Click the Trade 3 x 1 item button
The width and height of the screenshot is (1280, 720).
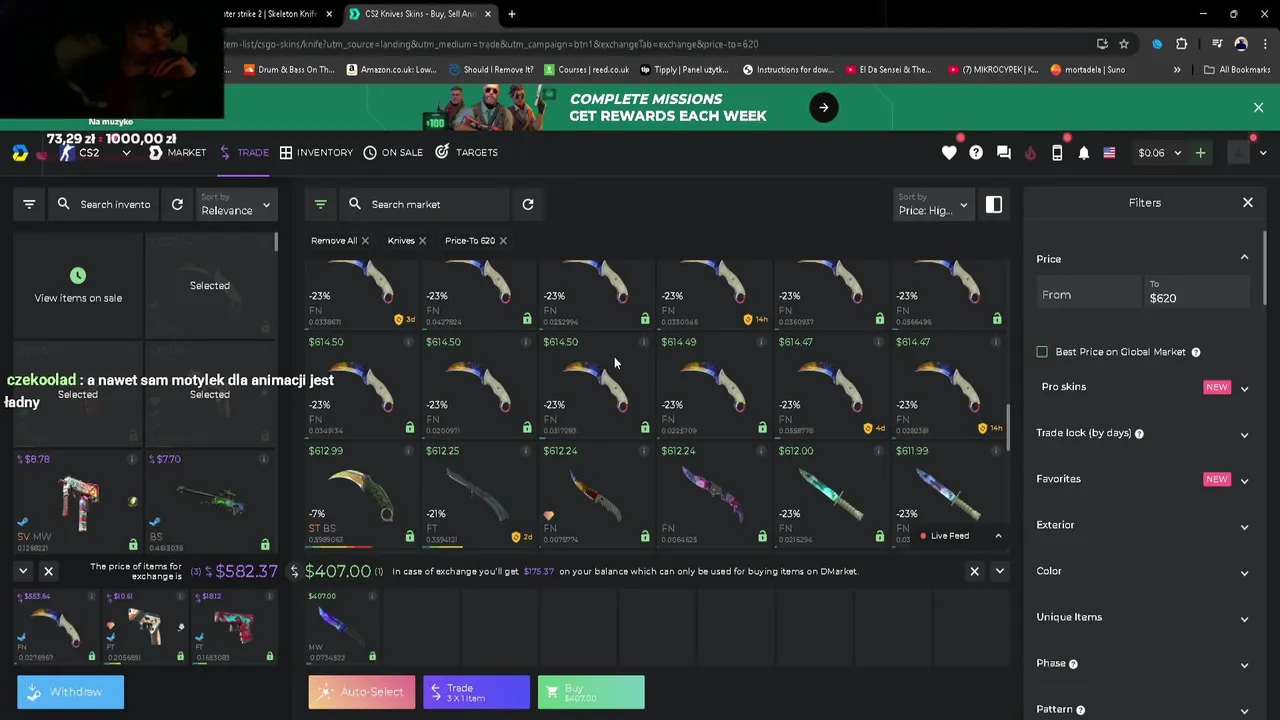(x=476, y=692)
